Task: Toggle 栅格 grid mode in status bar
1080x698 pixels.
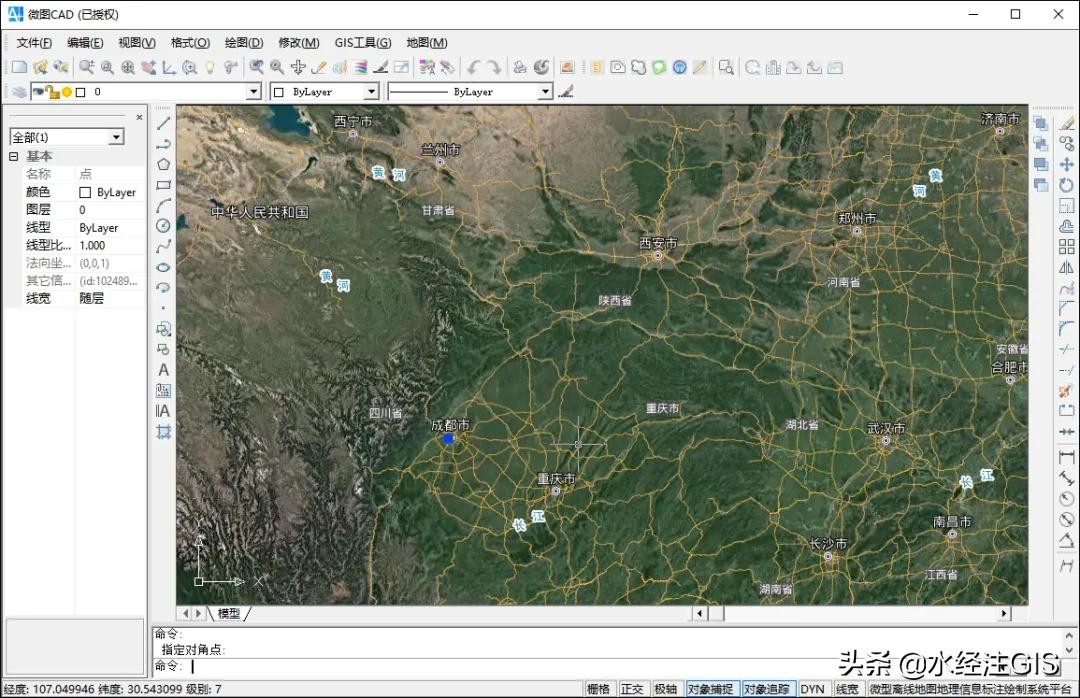Action: (x=599, y=689)
